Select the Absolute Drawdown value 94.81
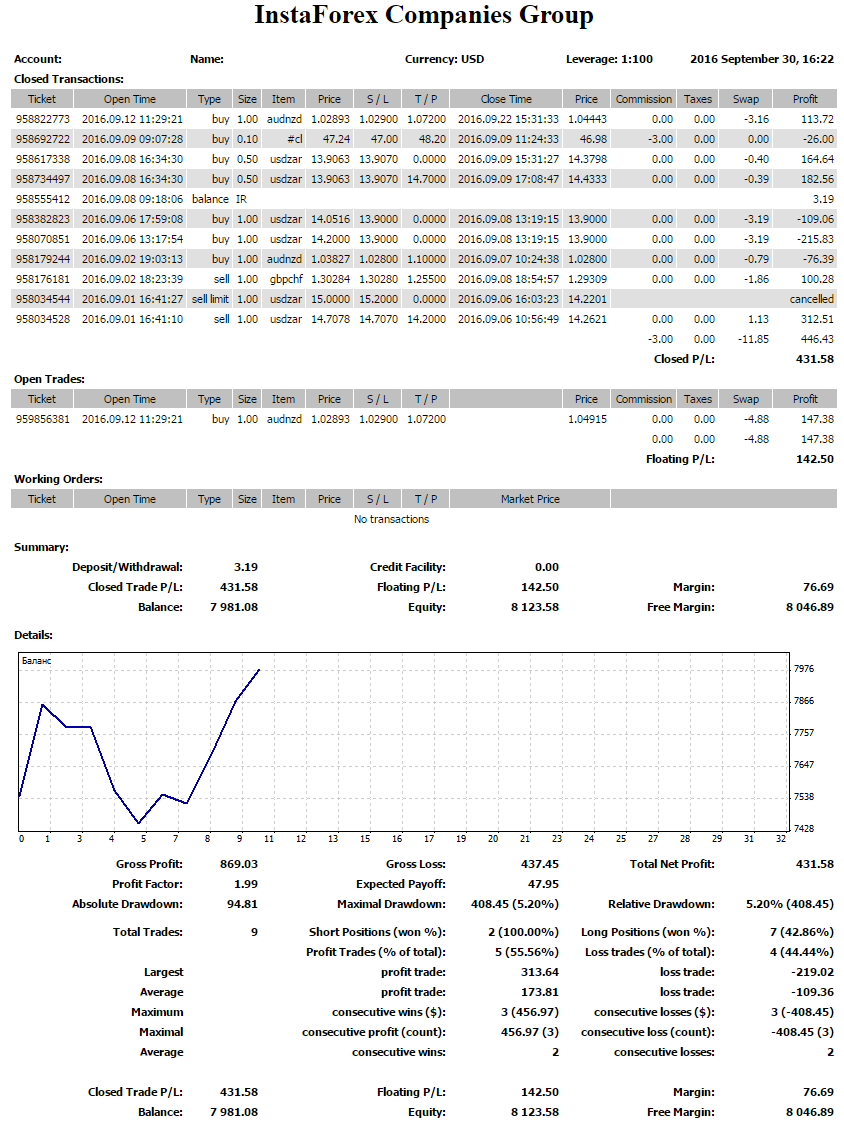The width and height of the screenshot is (844, 1129). [x=242, y=904]
